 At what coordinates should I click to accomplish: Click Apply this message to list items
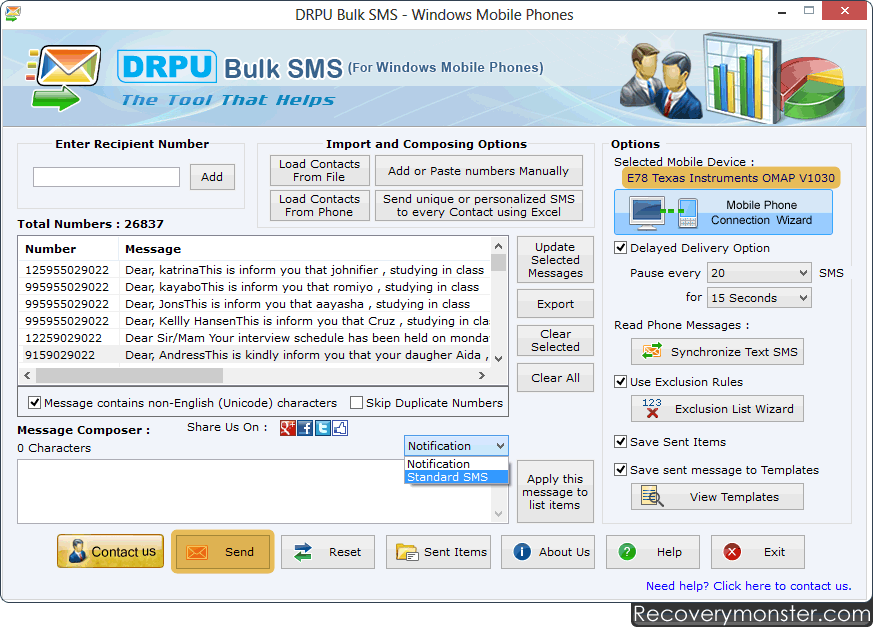click(x=555, y=492)
